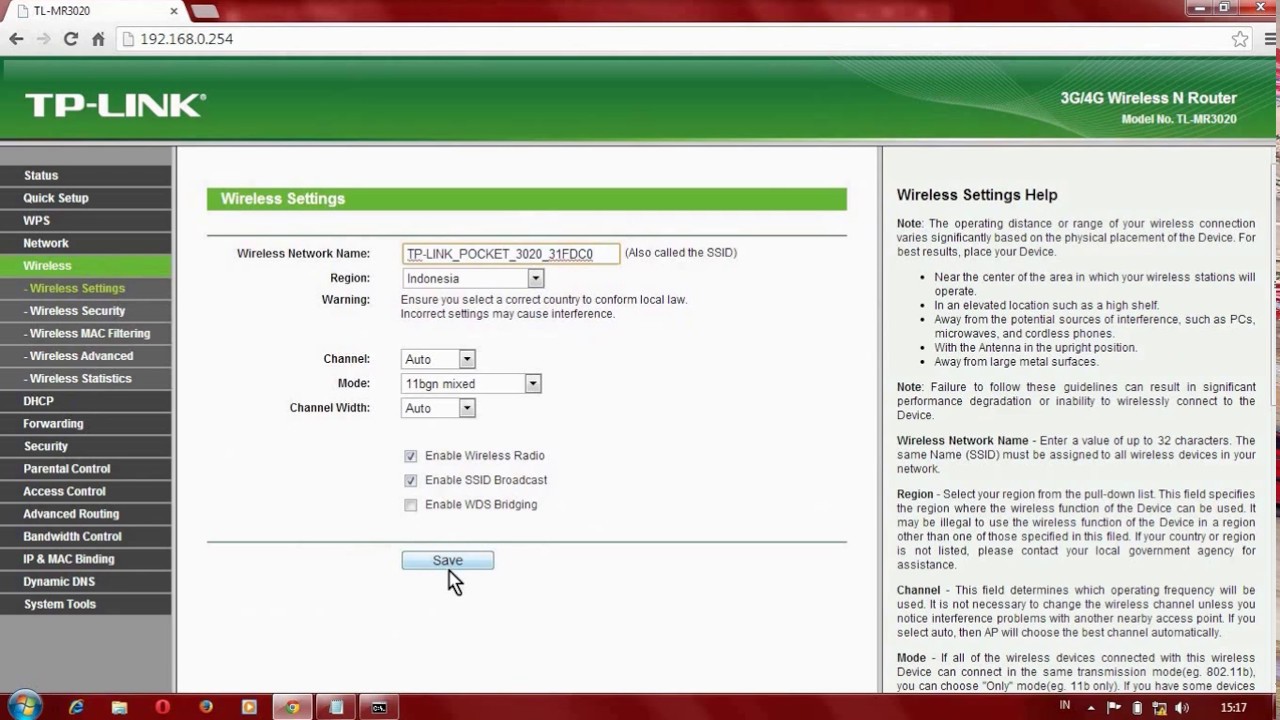Image resolution: width=1280 pixels, height=720 pixels.
Task: Open Quick Setup menu item
Action: coord(86,198)
